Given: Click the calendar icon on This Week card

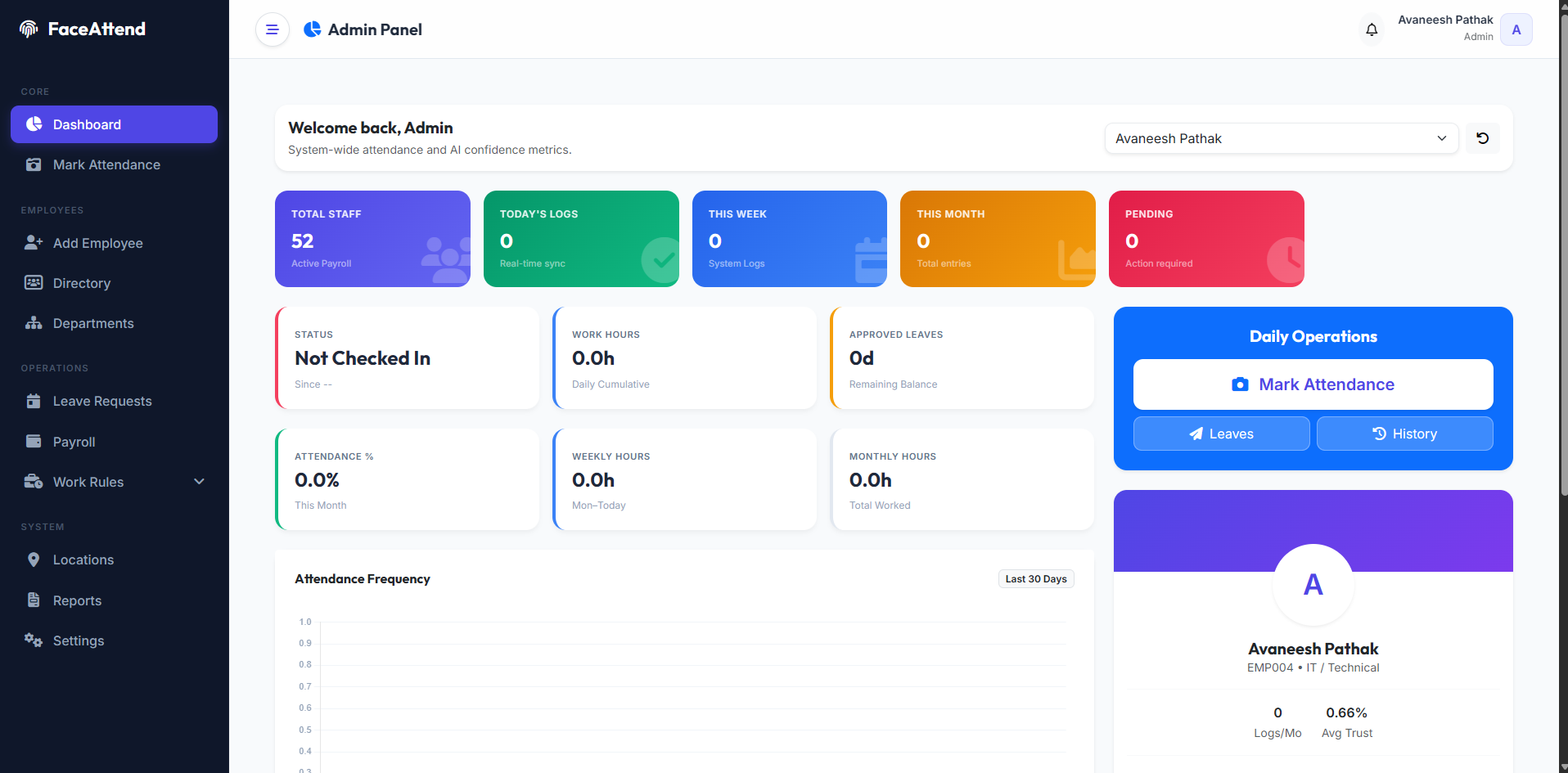Looking at the screenshot, I should point(872,260).
